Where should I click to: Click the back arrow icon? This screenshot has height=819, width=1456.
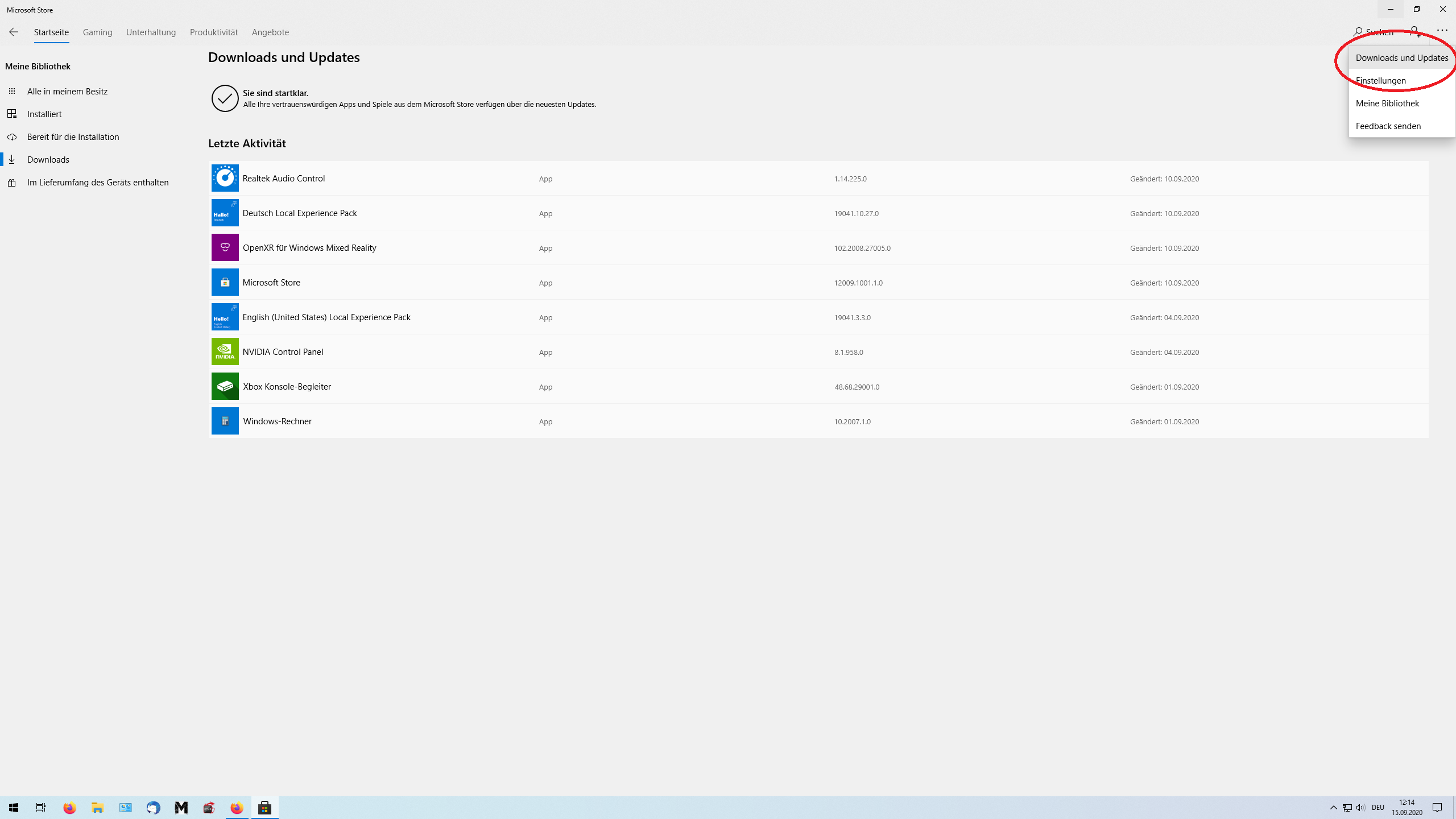tap(14, 32)
